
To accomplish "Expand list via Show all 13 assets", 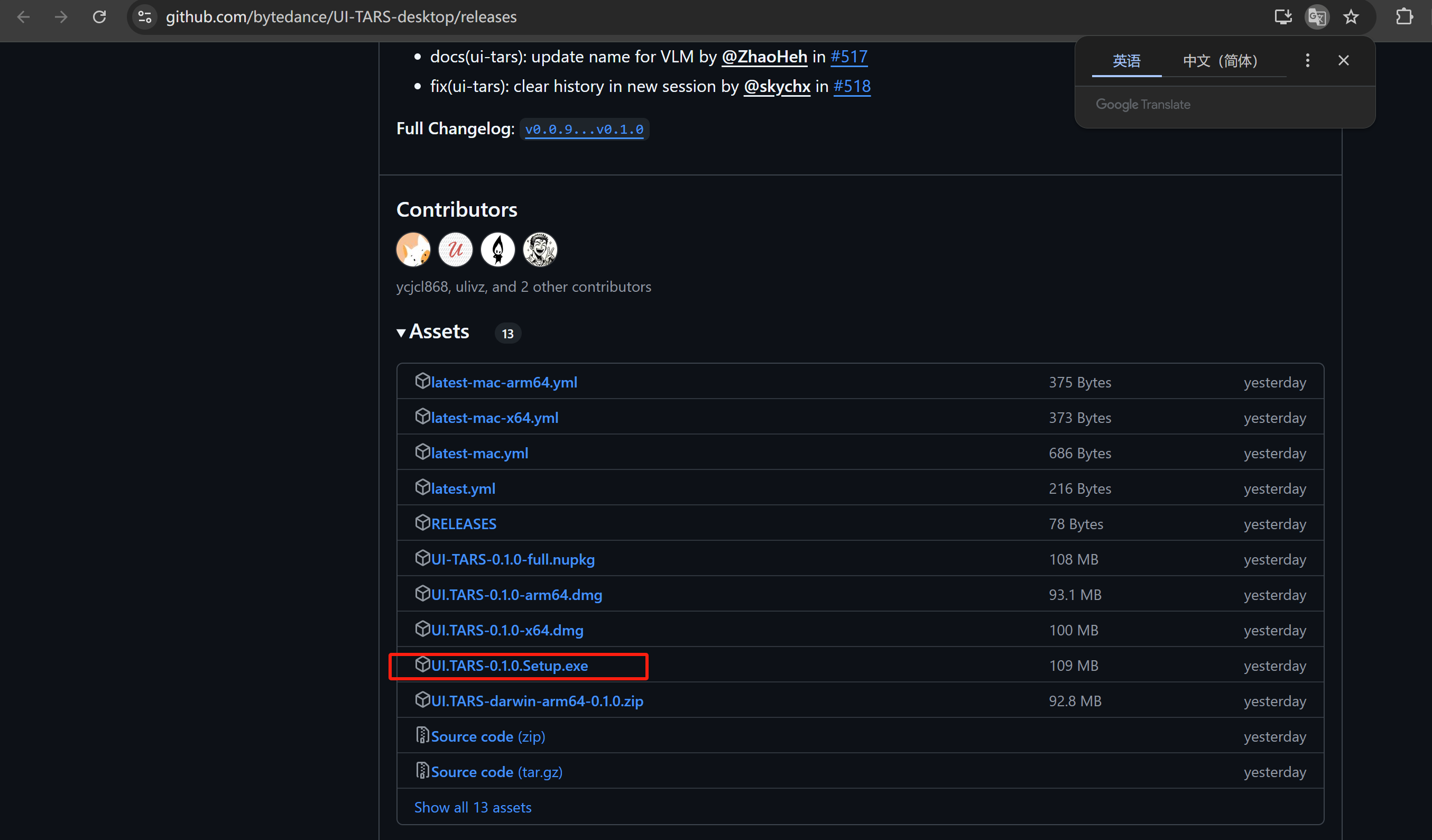I will (472, 807).
